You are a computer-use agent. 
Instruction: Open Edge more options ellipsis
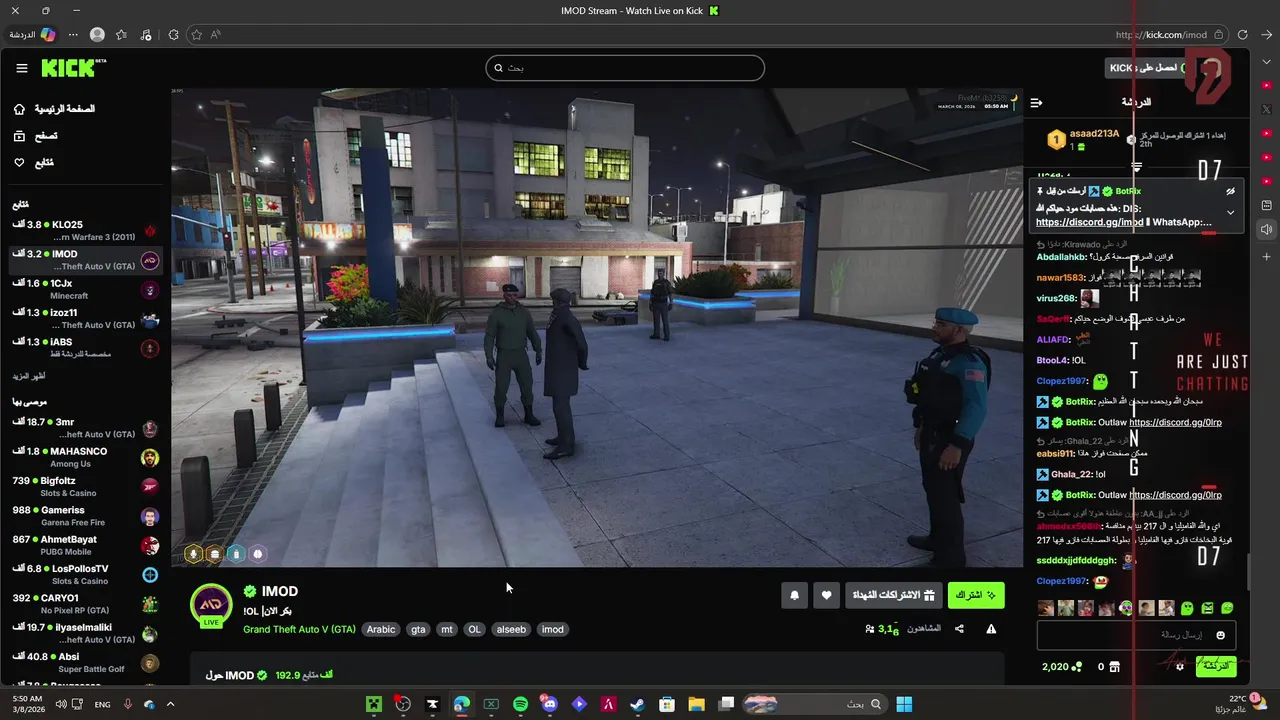(73, 34)
